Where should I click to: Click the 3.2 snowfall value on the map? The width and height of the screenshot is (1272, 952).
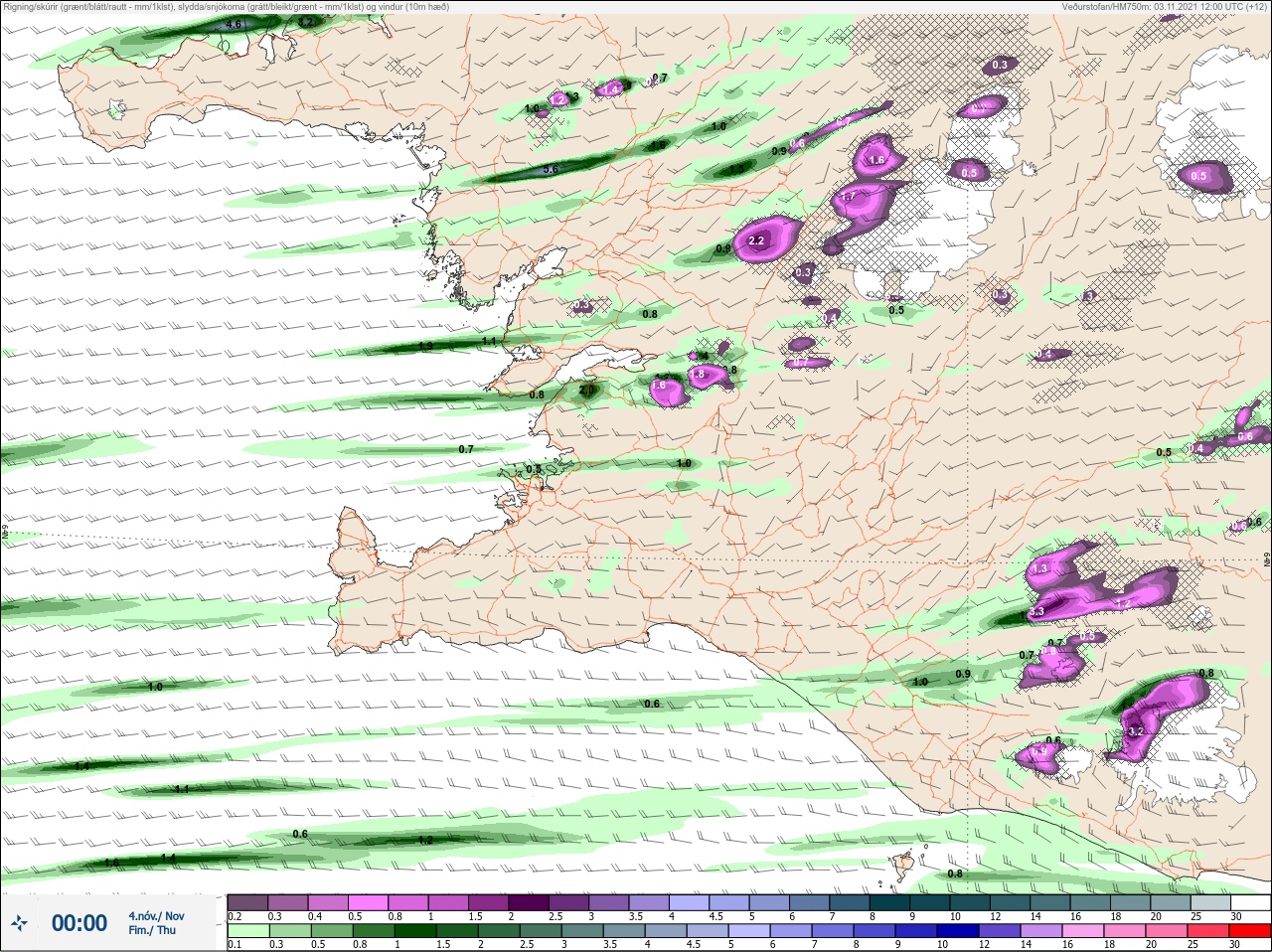point(1138,730)
